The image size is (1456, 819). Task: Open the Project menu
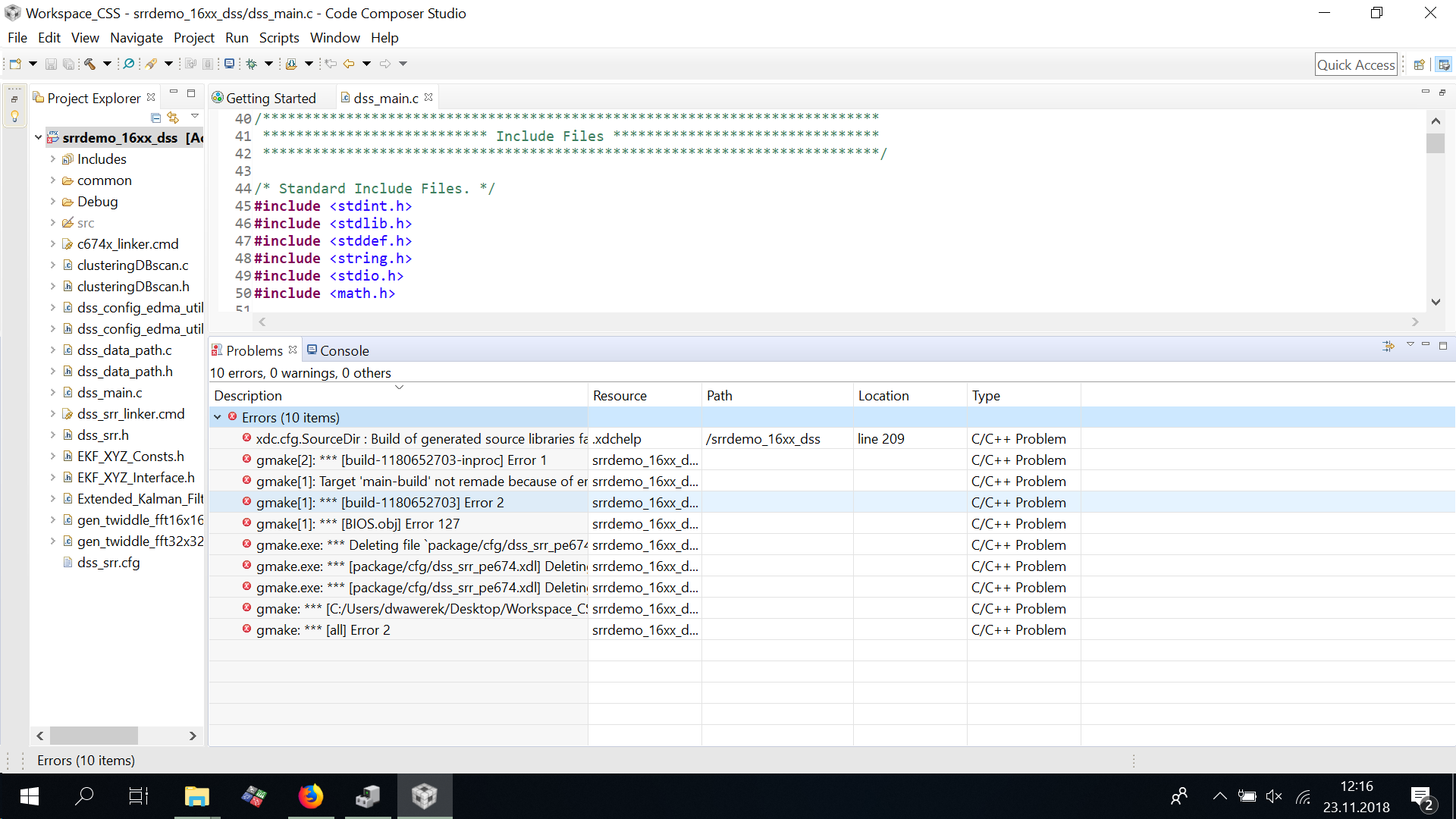(193, 38)
